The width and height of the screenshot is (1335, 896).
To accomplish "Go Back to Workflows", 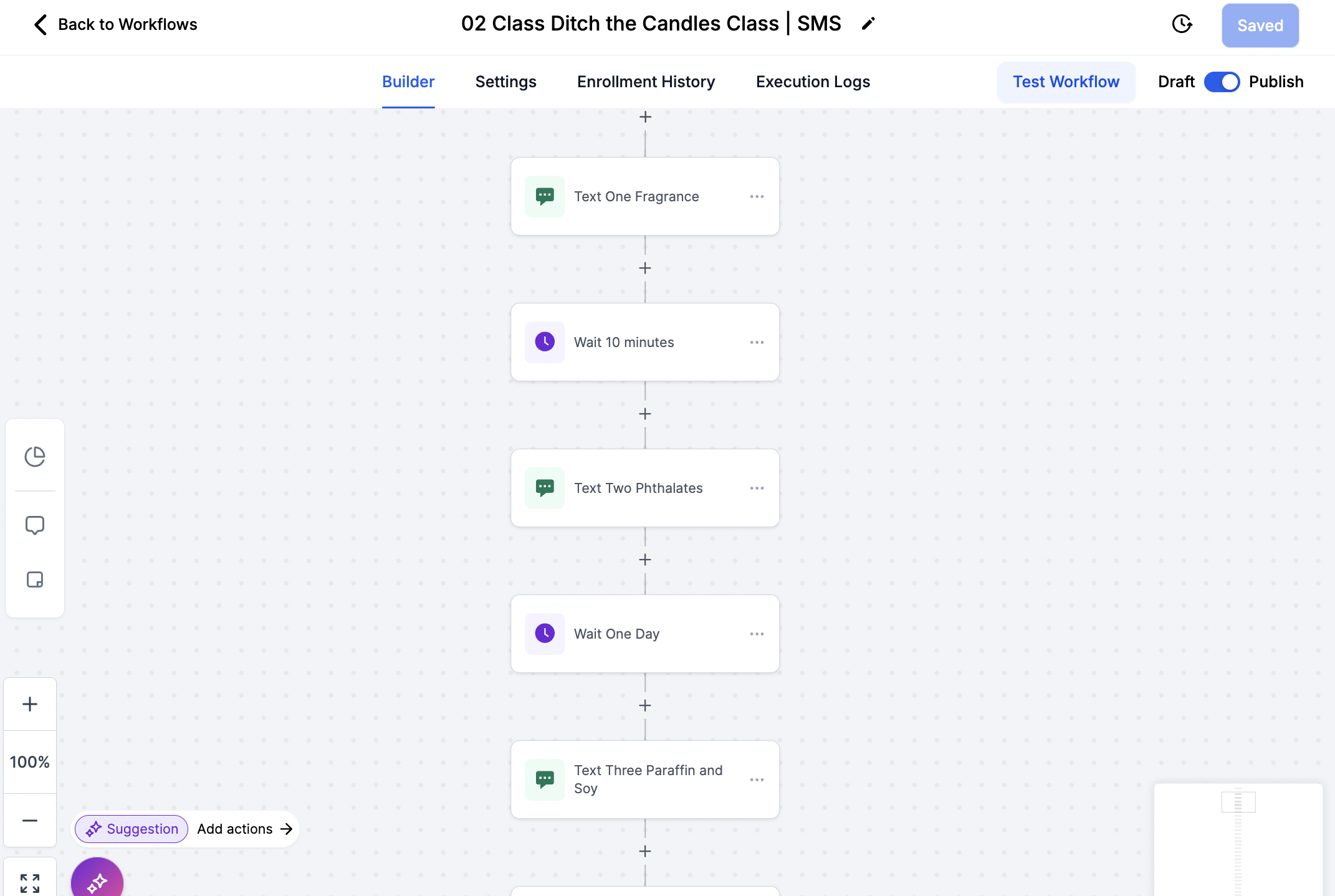I will click(115, 24).
